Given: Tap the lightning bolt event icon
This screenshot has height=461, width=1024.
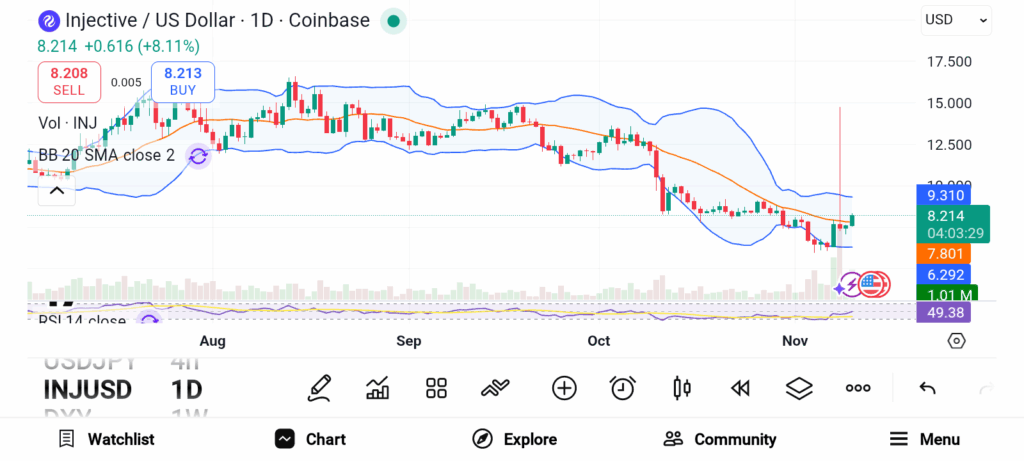Looking at the screenshot, I should pos(851,286).
